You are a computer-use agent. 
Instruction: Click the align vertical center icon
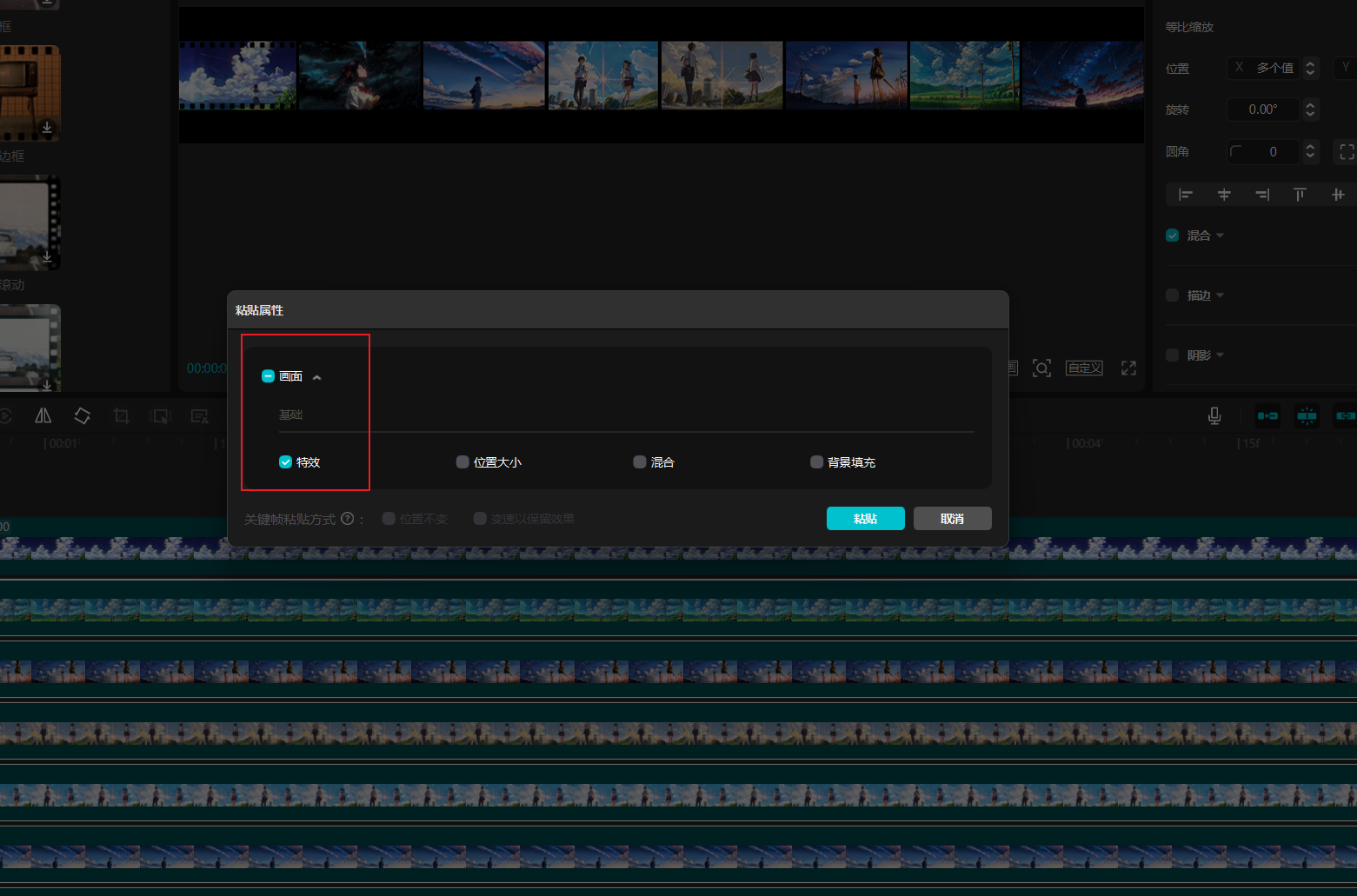(1338, 195)
